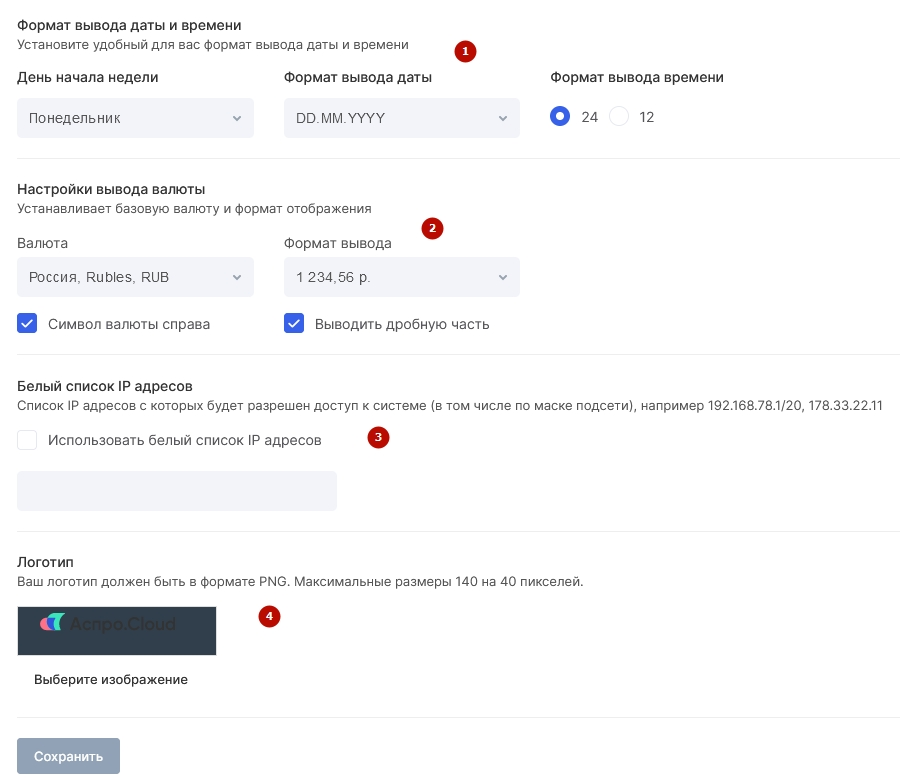Image resolution: width=900 pixels, height=782 pixels.
Task: Click the red annotation marker number 4
Action: click(x=269, y=617)
